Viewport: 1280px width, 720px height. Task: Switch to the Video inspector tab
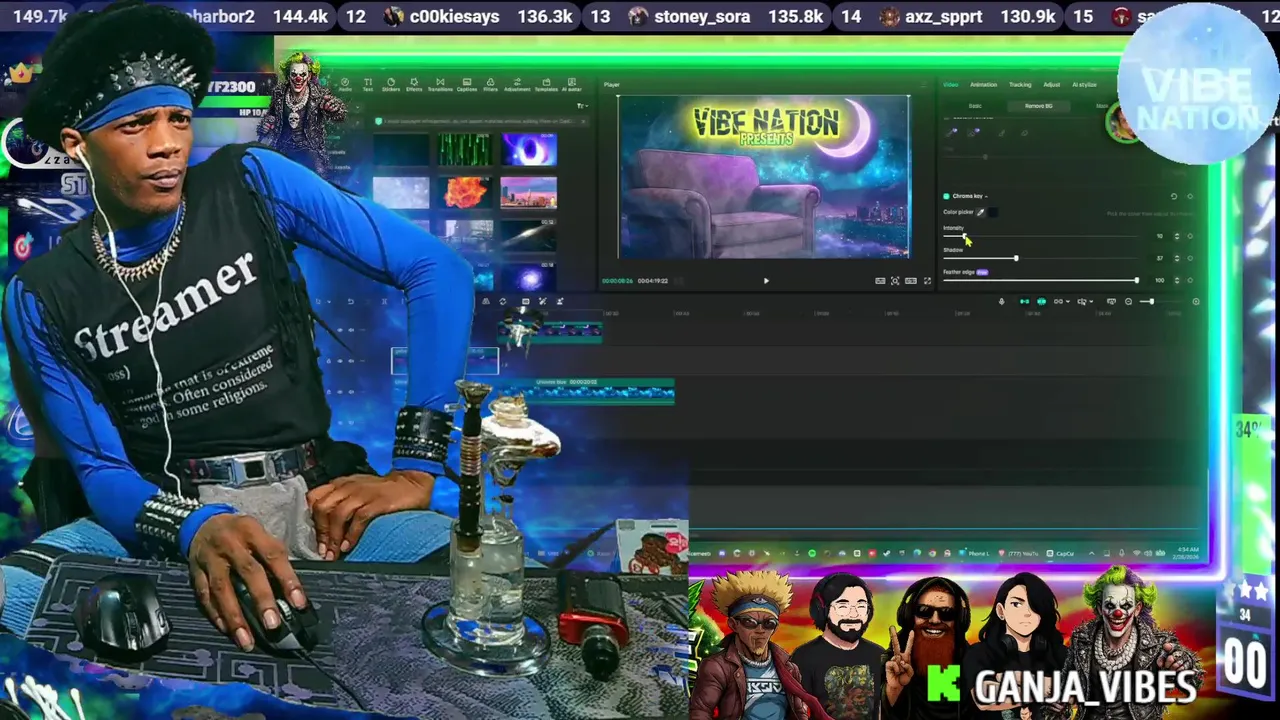pos(950,85)
